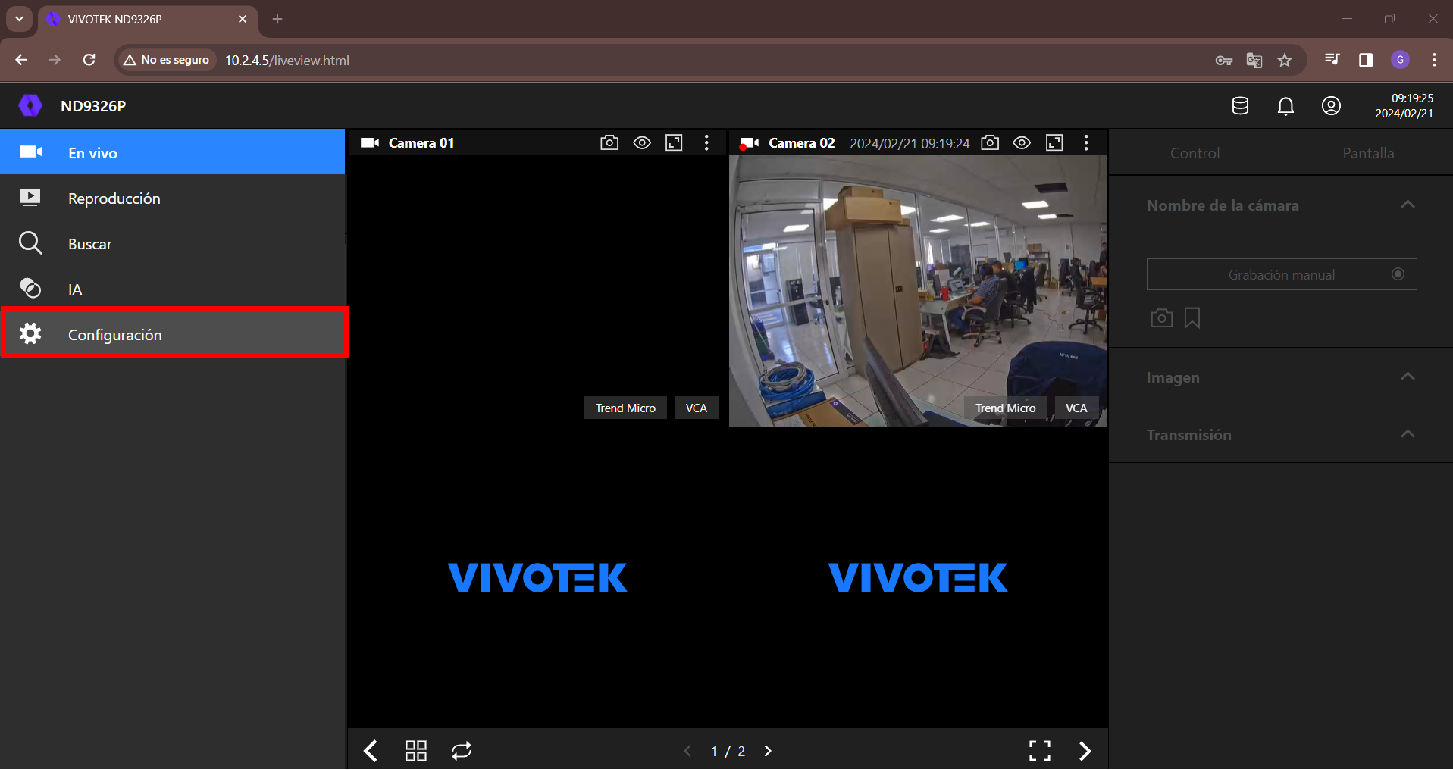Viewport: 1453px width, 770px height.
Task: Click the browser address bar URL
Action: pos(287,60)
